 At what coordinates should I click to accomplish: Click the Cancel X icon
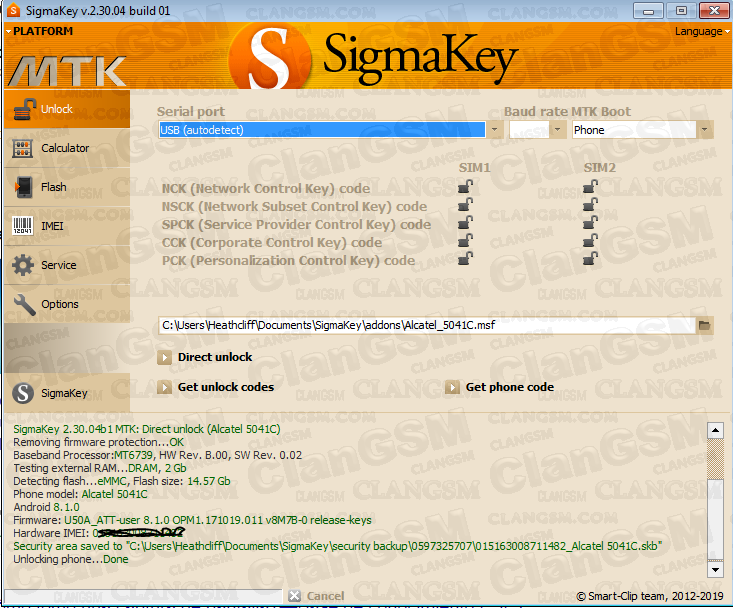pyautogui.click(x=295, y=596)
